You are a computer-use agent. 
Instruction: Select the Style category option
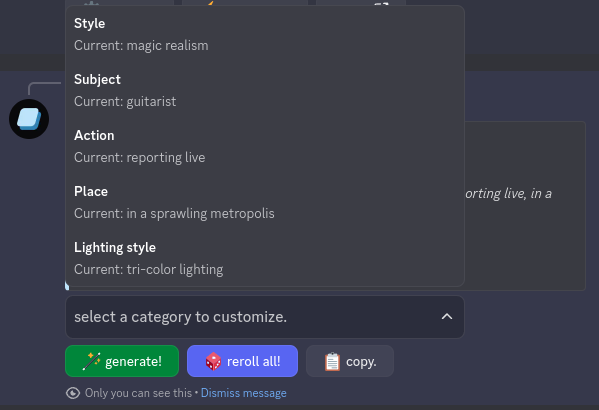click(265, 34)
